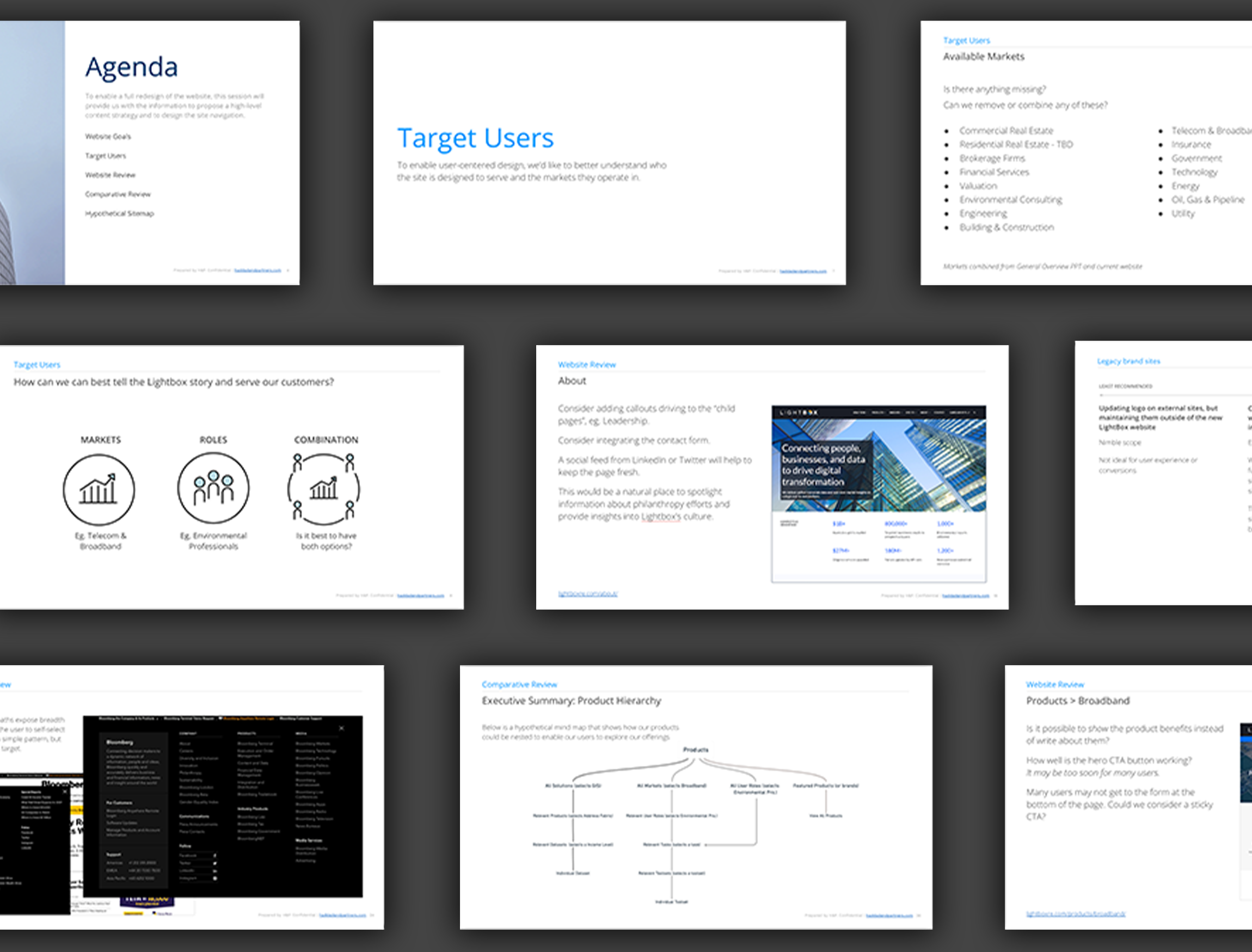Click the Comparative Review header on Product Hierarchy slide
Viewport: 1252px width, 952px height.
(519, 685)
